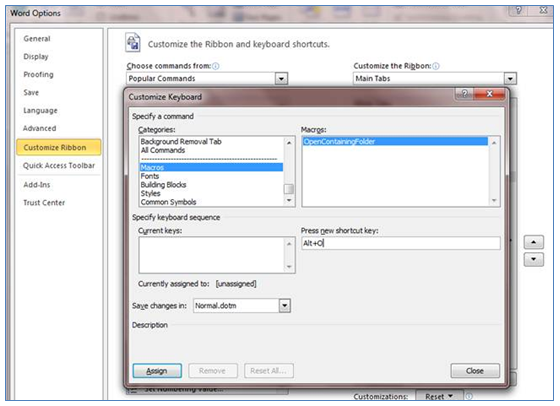
Task: Click the Press new shortcut key field
Action: (401, 243)
